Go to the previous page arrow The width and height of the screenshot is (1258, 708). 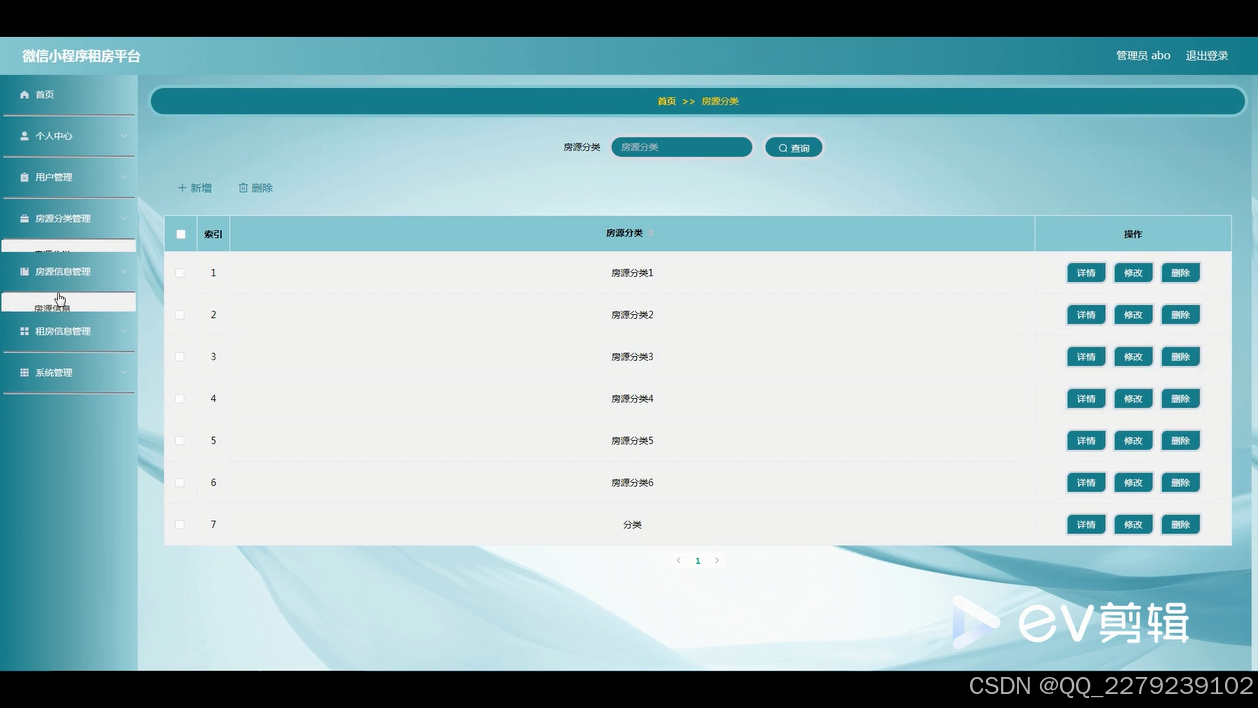click(x=678, y=560)
